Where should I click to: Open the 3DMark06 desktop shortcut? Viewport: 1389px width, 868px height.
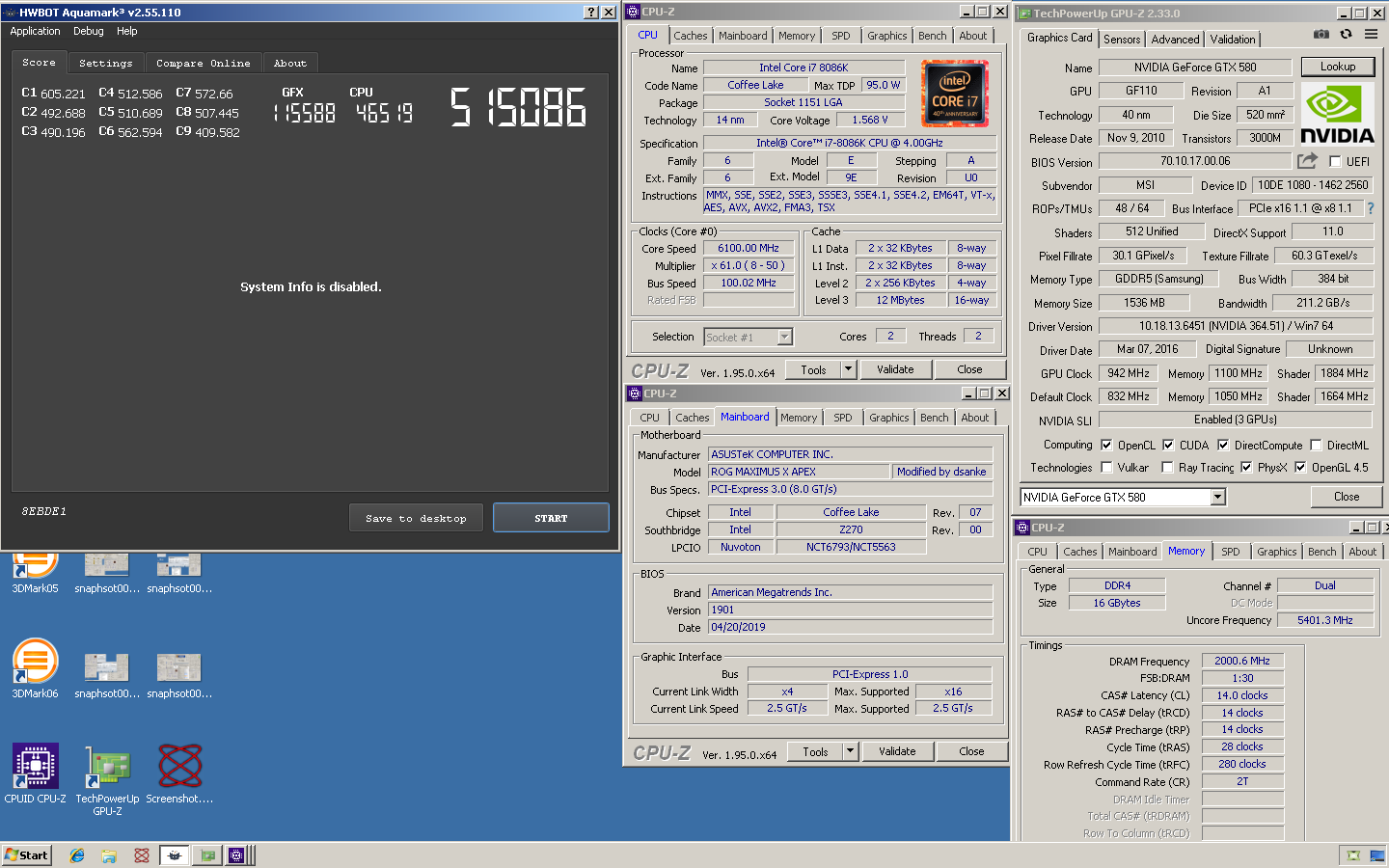35,667
